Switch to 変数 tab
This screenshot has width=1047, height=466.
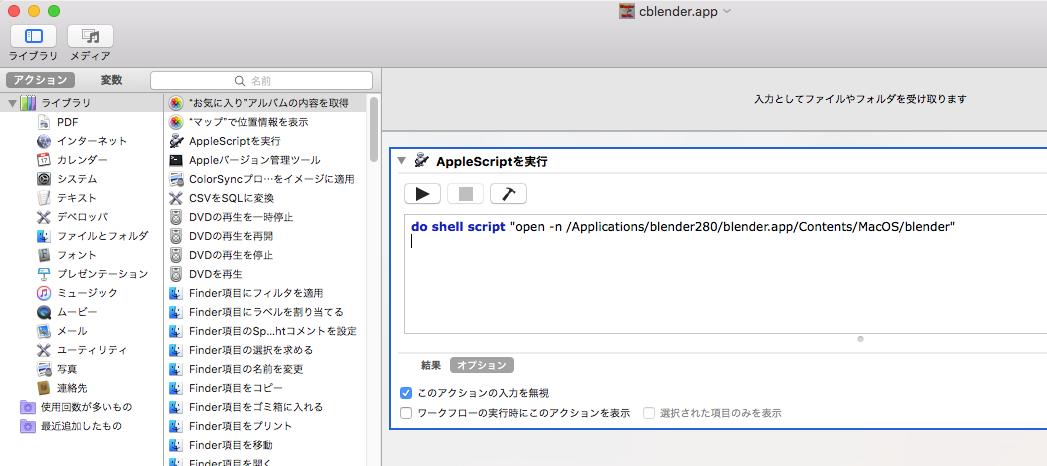pyautogui.click(x=112, y=80)
